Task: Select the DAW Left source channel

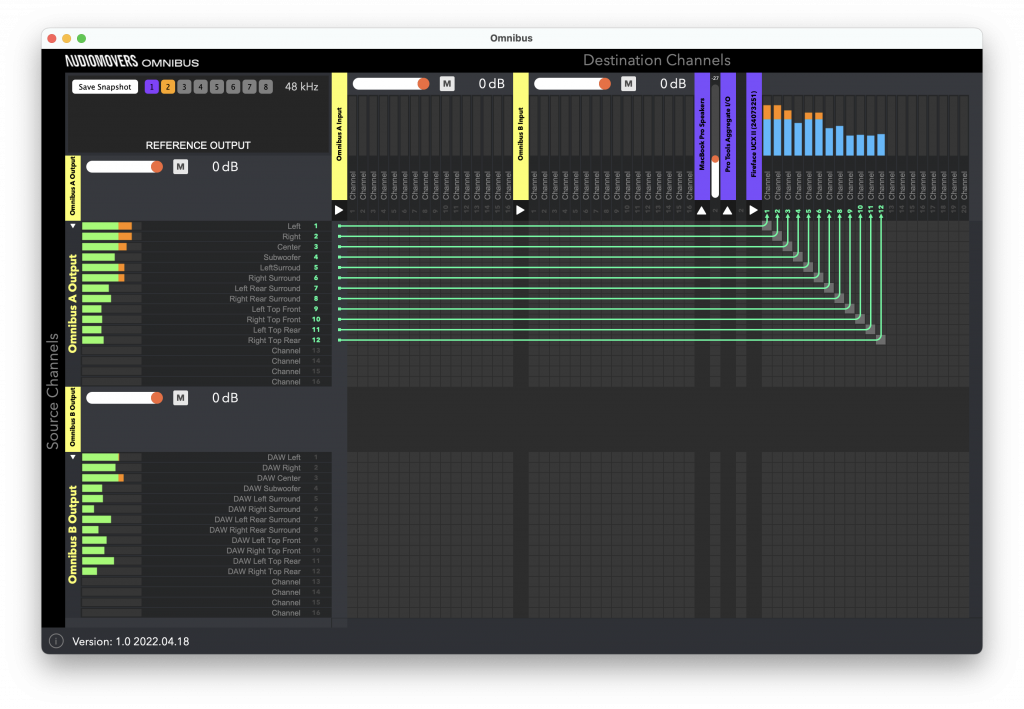Action: coord(206,457)
